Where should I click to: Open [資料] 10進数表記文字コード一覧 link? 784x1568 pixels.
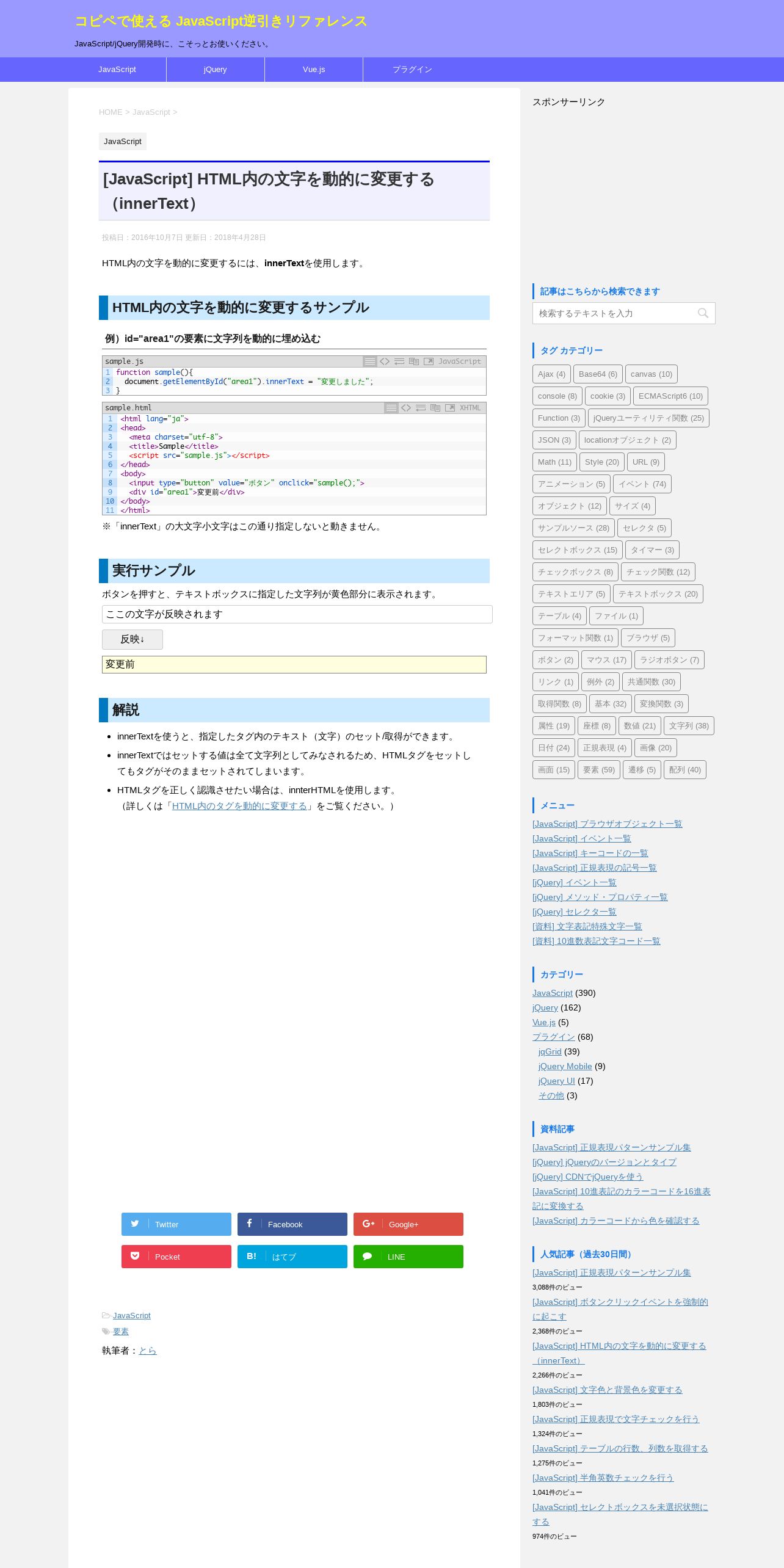coord(597,942)
